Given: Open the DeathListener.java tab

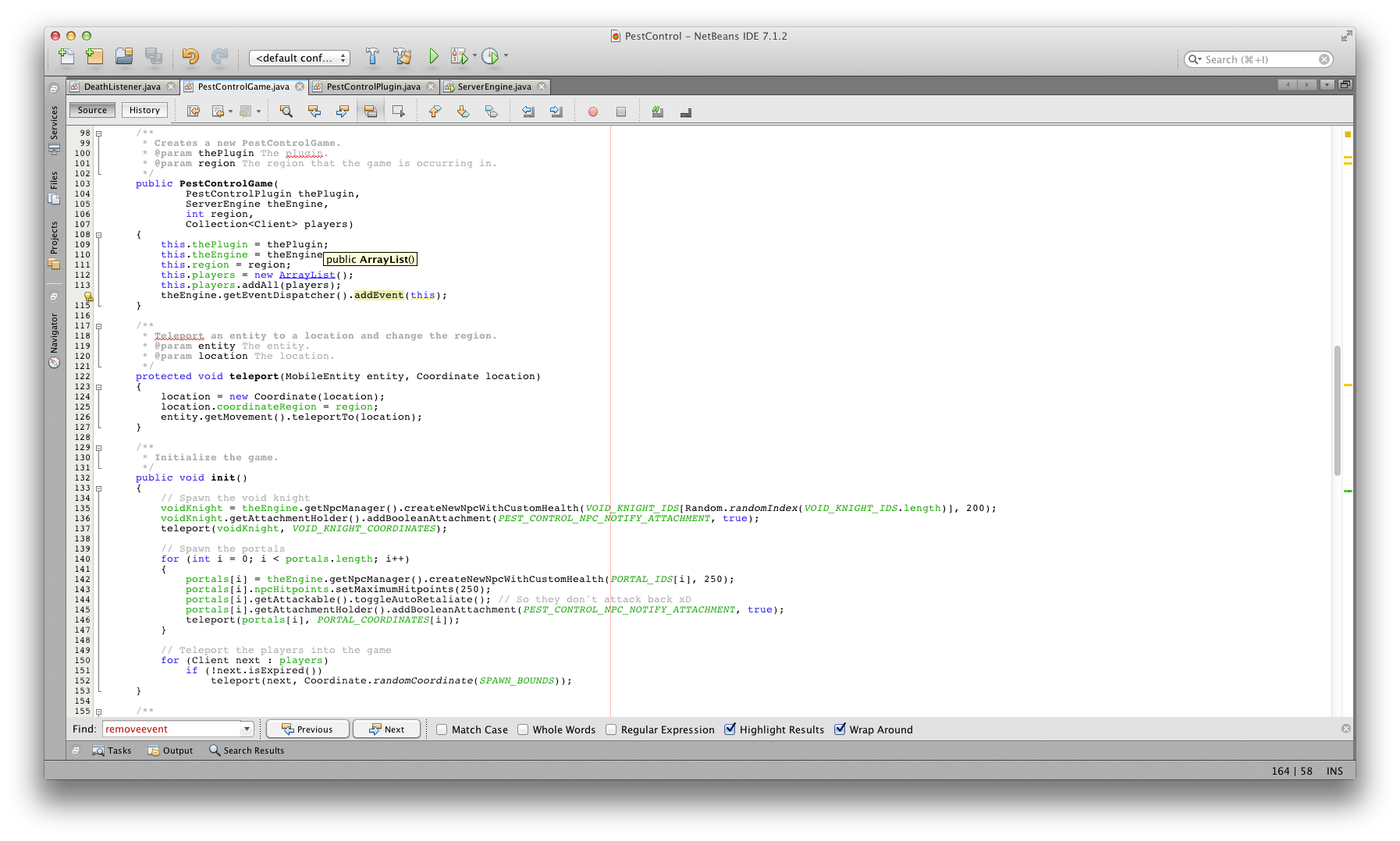Looking at the screenshot, I should (122, 87).
